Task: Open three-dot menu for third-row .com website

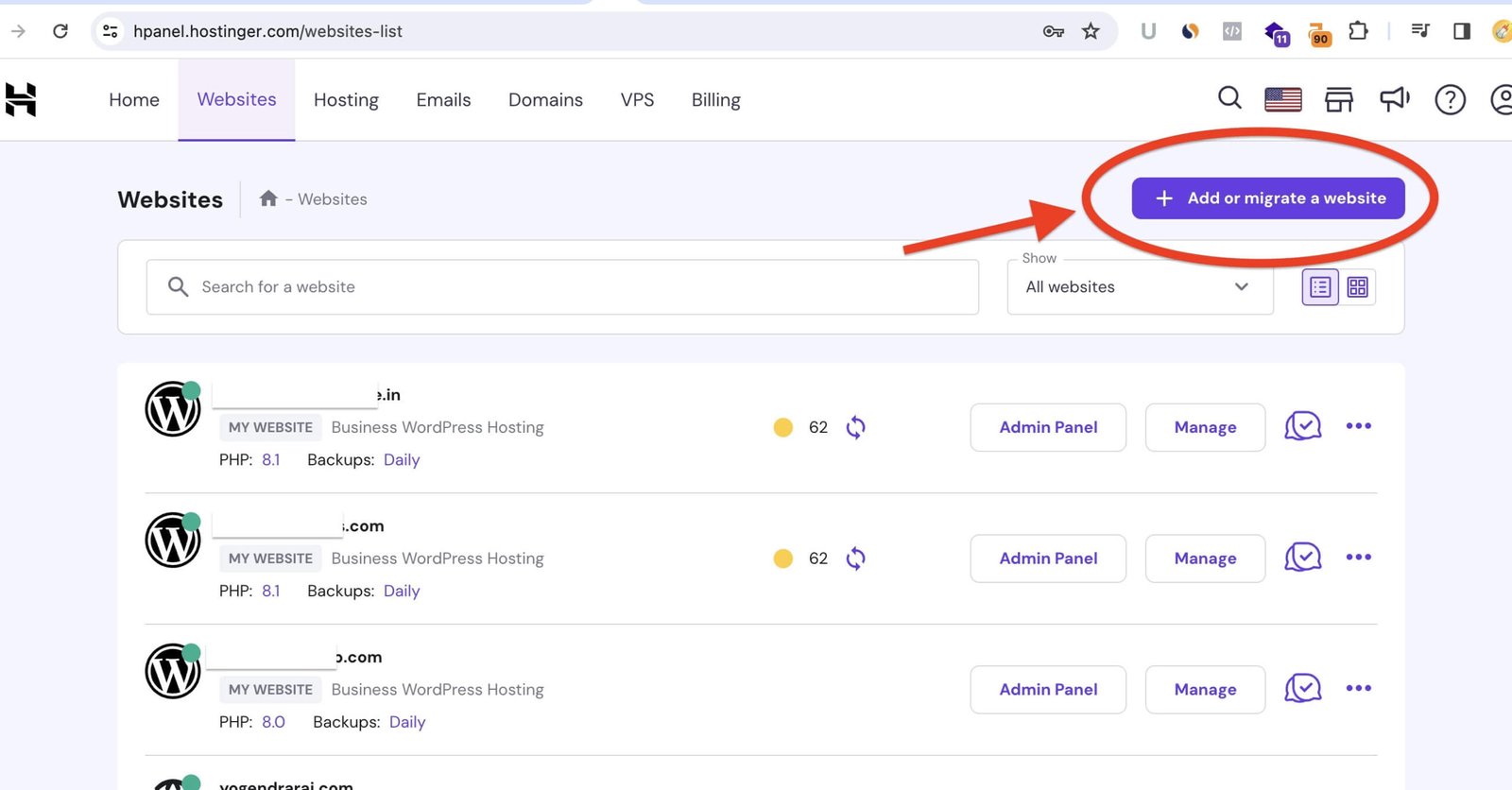Action: pyautogui.click(x=1358, y=689)
